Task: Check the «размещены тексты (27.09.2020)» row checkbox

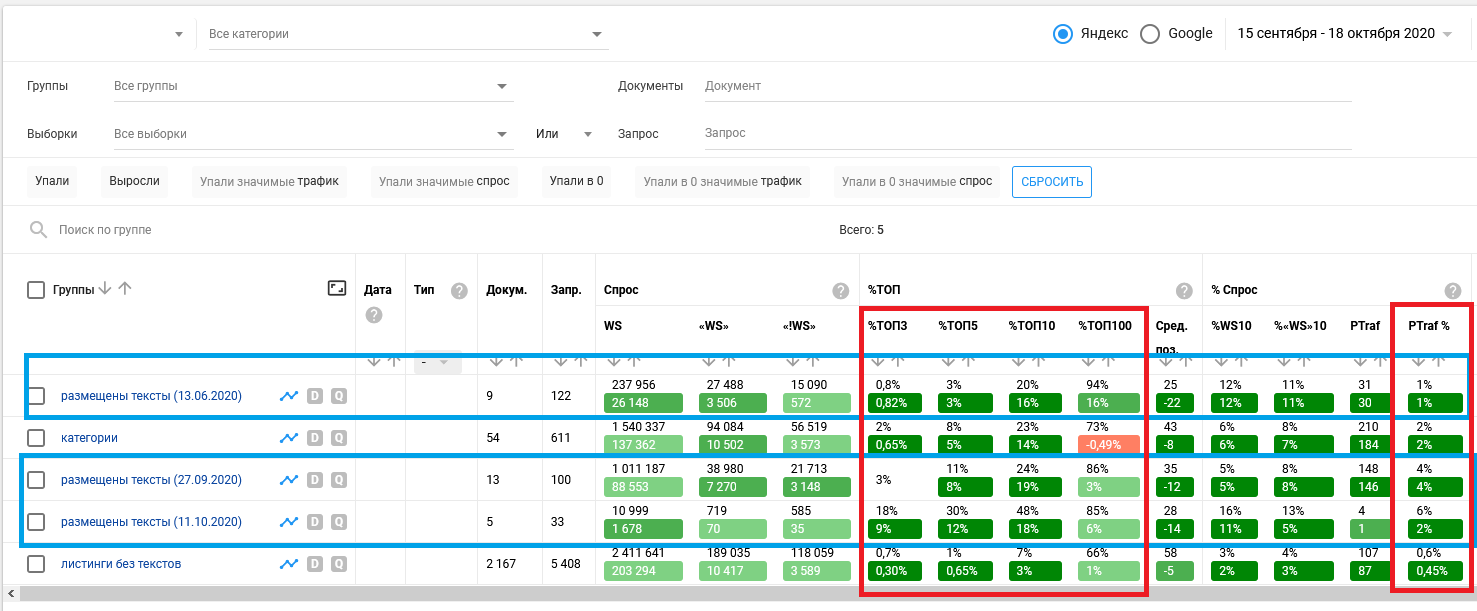Action: point(36,480)
